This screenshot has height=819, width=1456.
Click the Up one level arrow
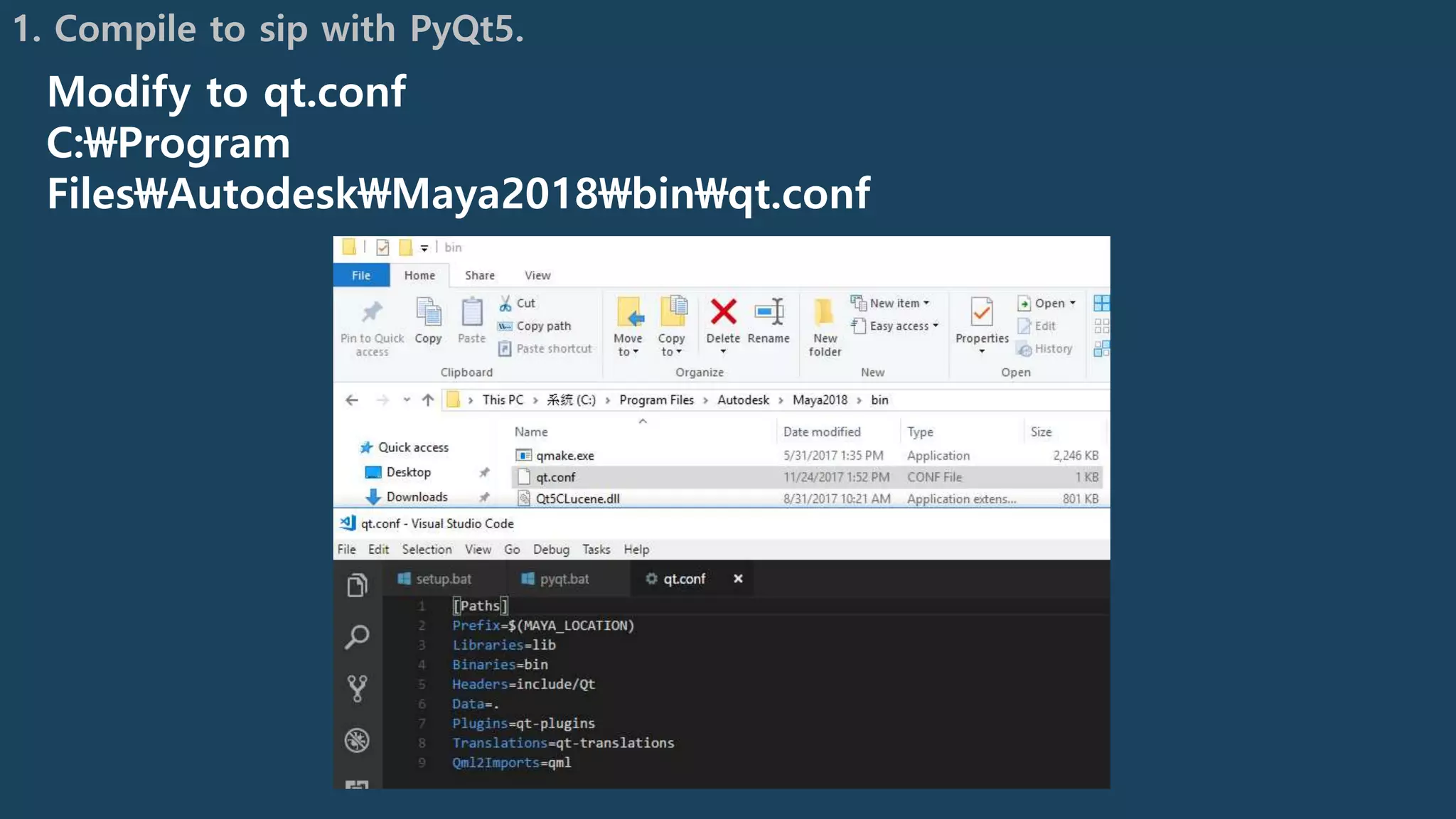(x=427, y=400)
